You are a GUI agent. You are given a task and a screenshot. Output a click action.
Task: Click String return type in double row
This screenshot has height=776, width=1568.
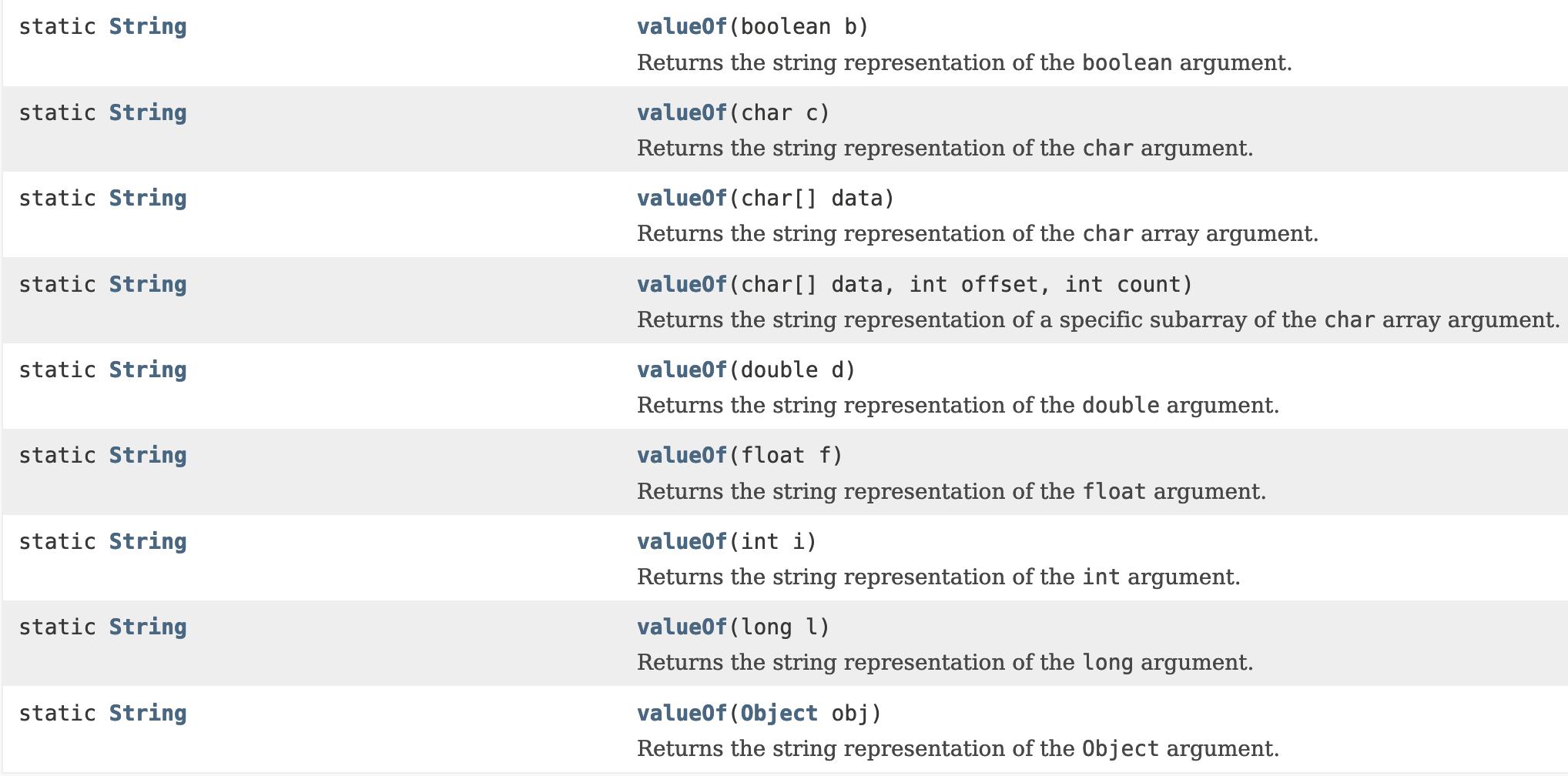coord(148,370)
